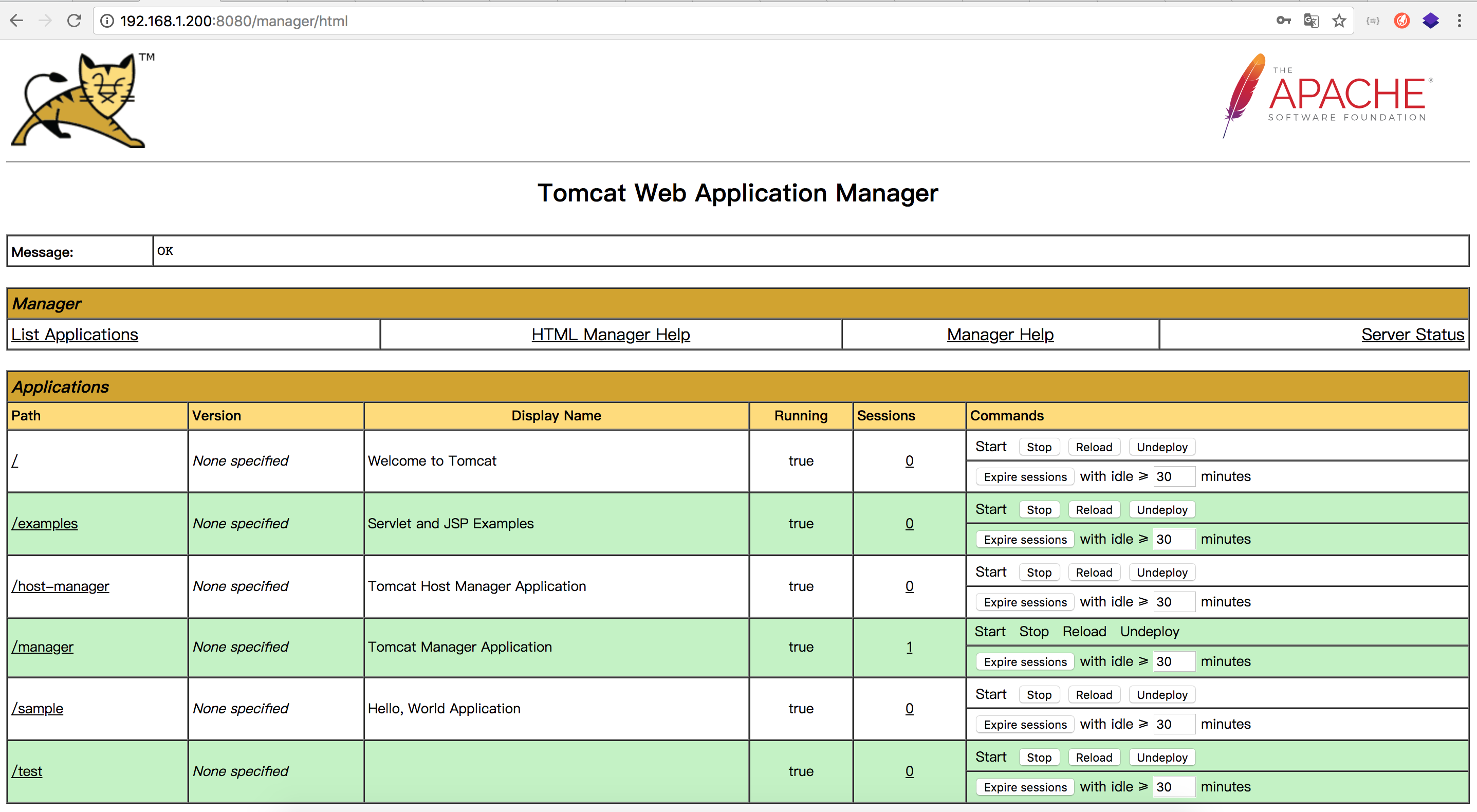
Task: Click sessions count 0 for /test
Action: 909,771
